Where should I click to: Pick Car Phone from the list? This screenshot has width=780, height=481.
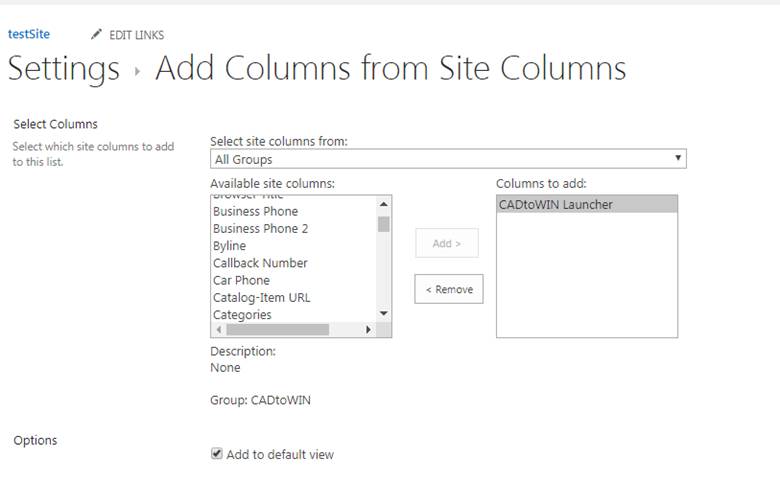click(241, 280)
